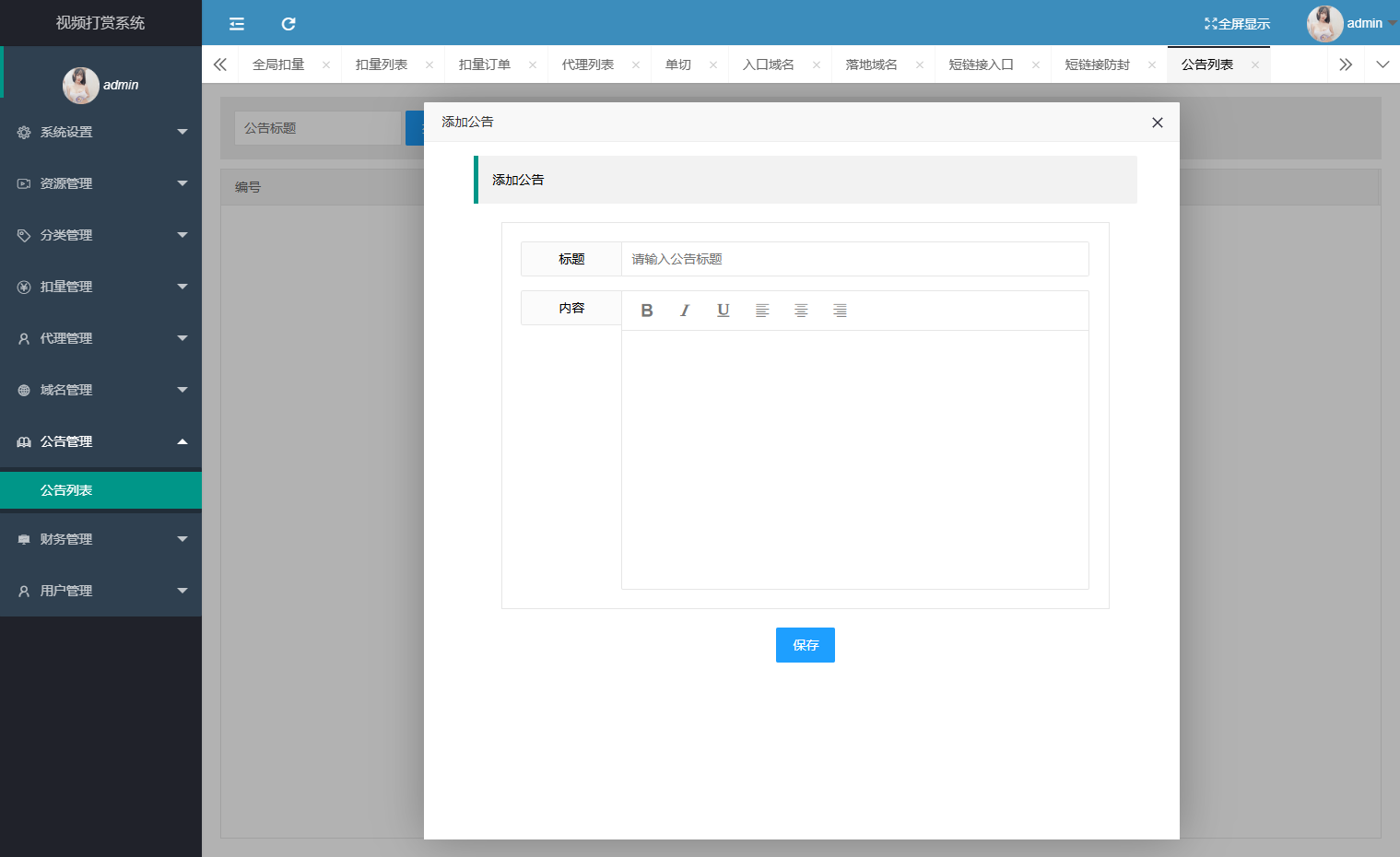This screenshot has width=1400, height=857.
Task: Click the admin avatar in the sidebar
Action: pos(80,85)
